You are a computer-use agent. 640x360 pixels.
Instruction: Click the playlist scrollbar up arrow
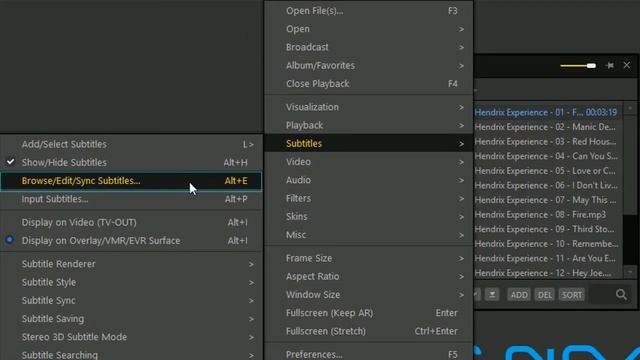click(630, 108)
